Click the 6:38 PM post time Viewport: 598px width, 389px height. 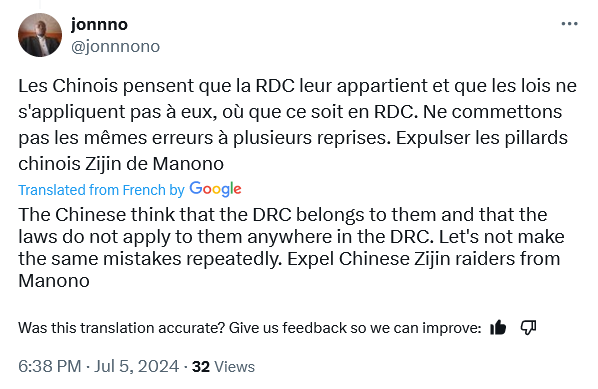pos(50,366)
